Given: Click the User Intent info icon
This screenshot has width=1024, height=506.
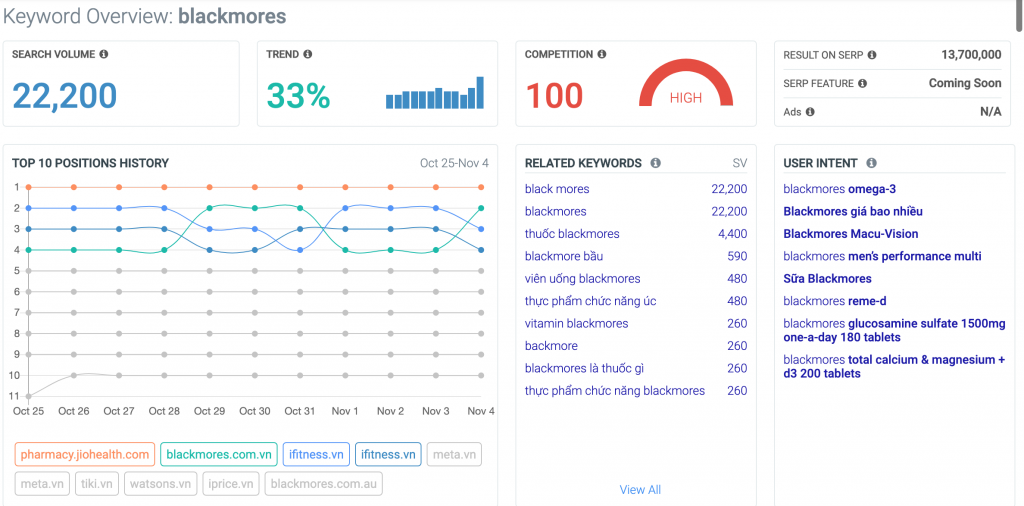Looking at the screenshot, I should [x=871, y=163].
